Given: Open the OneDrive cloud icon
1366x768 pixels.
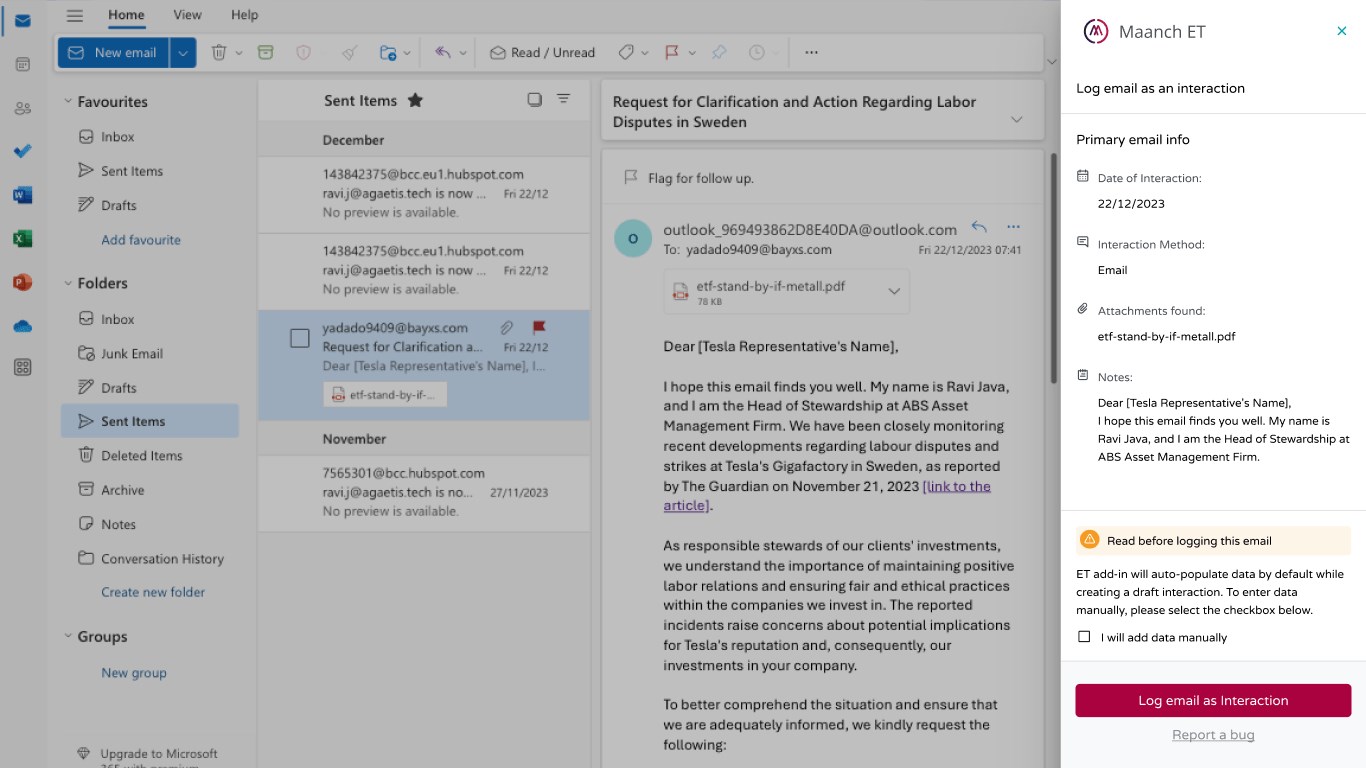Looking at the screenshot, I should tap(22, 326).
